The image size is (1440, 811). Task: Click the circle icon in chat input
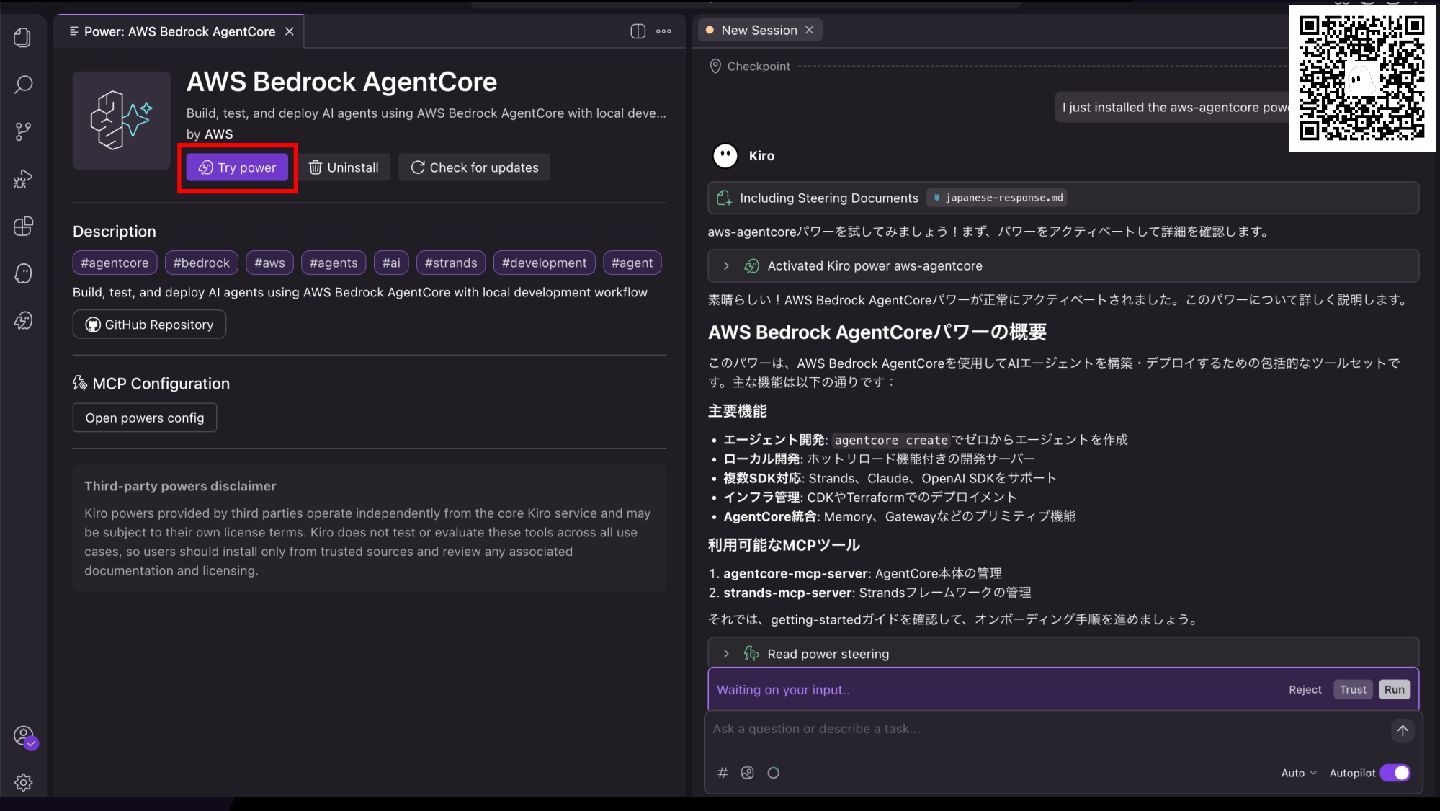pos(773,773)
